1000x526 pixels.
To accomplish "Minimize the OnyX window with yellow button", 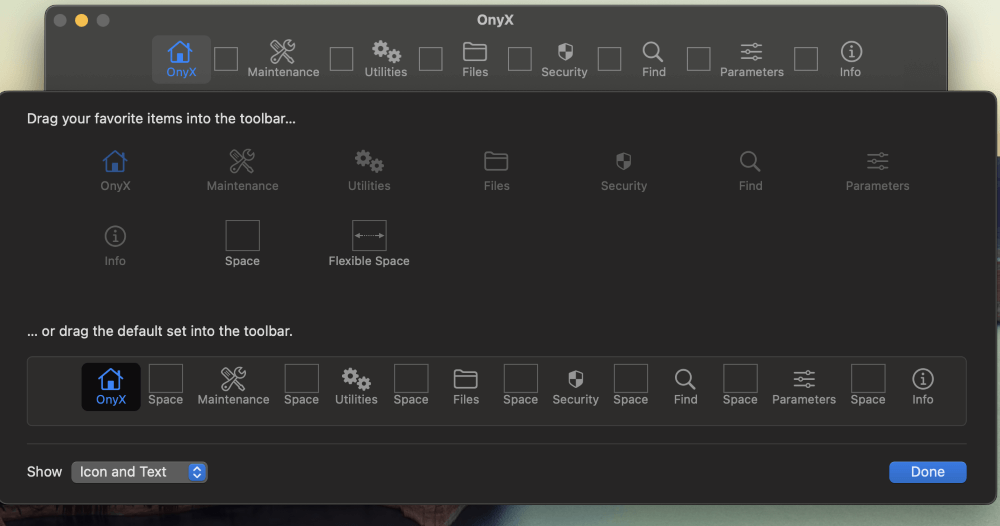I will coord(82,20).
